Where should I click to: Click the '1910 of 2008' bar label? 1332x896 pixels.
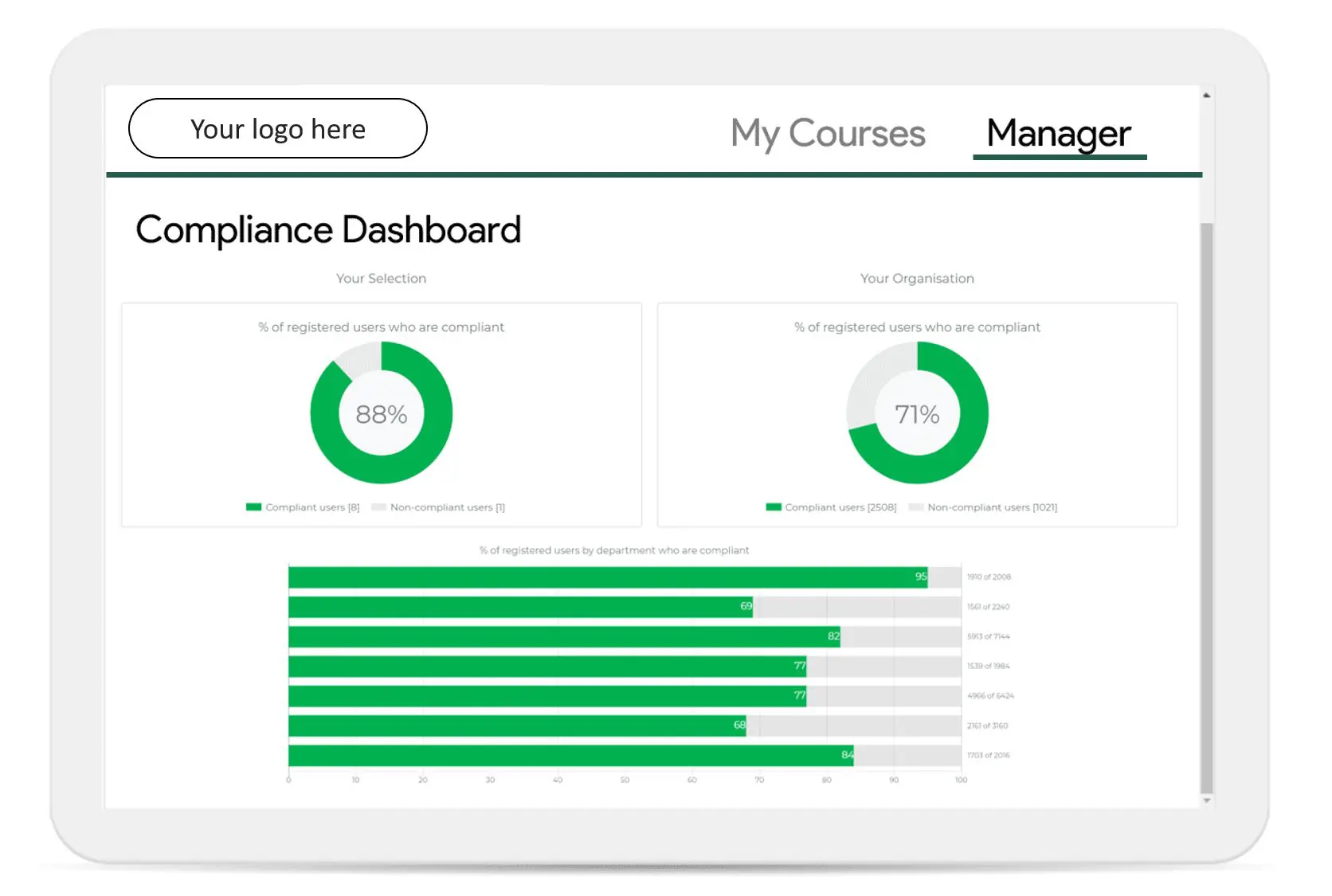pos(989,577)
